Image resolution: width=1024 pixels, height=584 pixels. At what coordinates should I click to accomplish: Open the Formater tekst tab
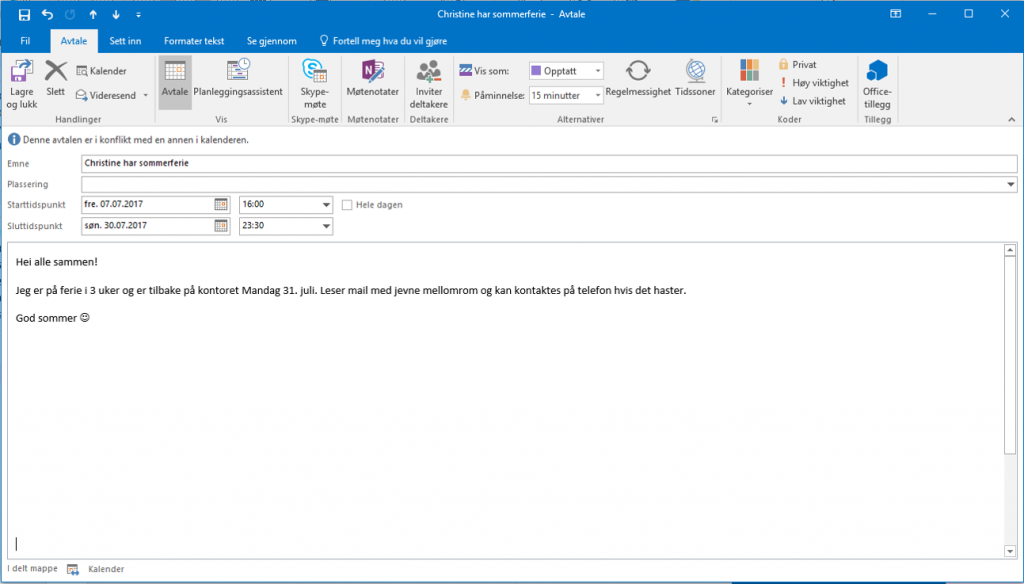195,41
